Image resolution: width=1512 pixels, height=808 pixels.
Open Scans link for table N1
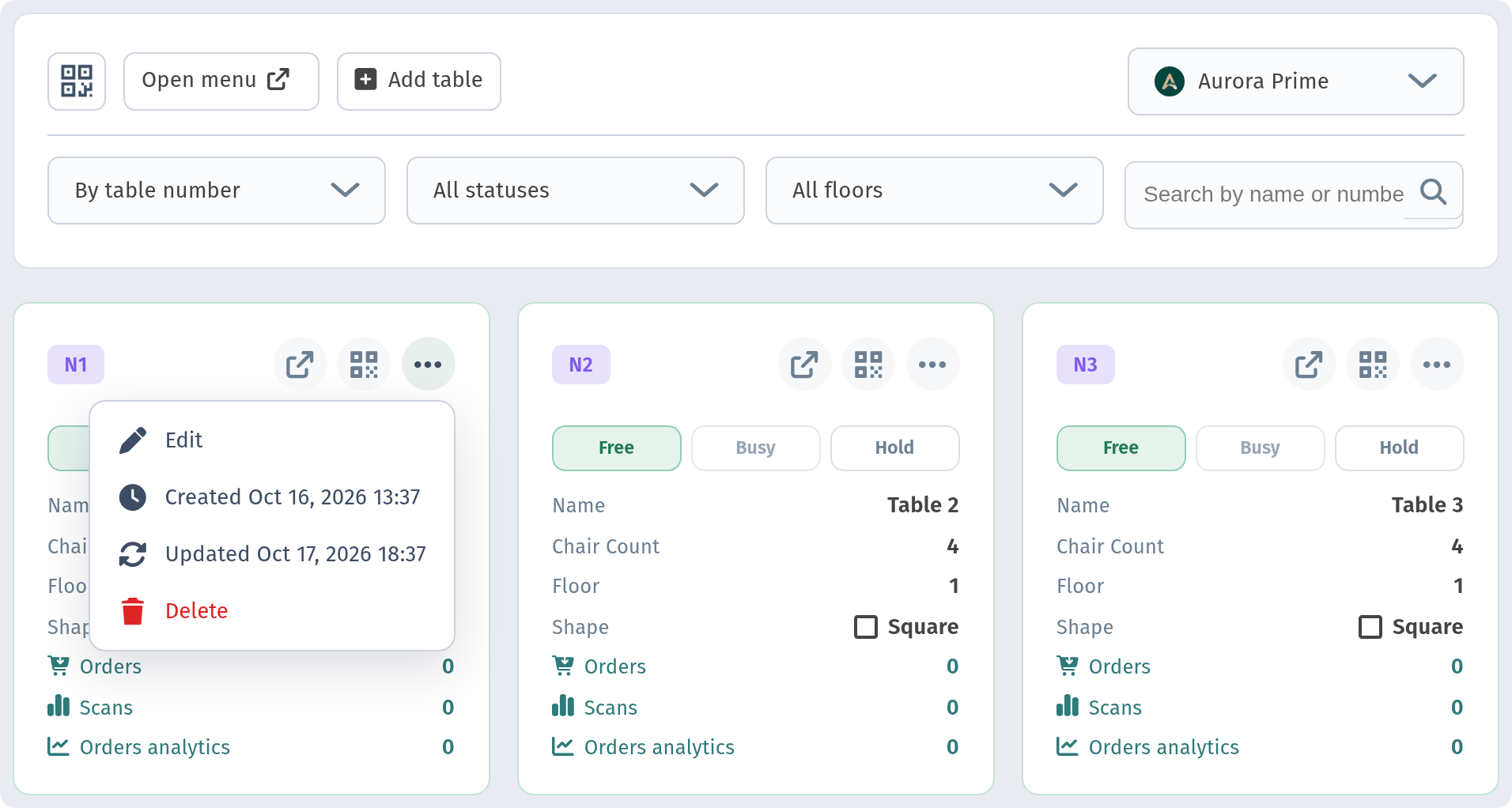click(x=106, y=708)
